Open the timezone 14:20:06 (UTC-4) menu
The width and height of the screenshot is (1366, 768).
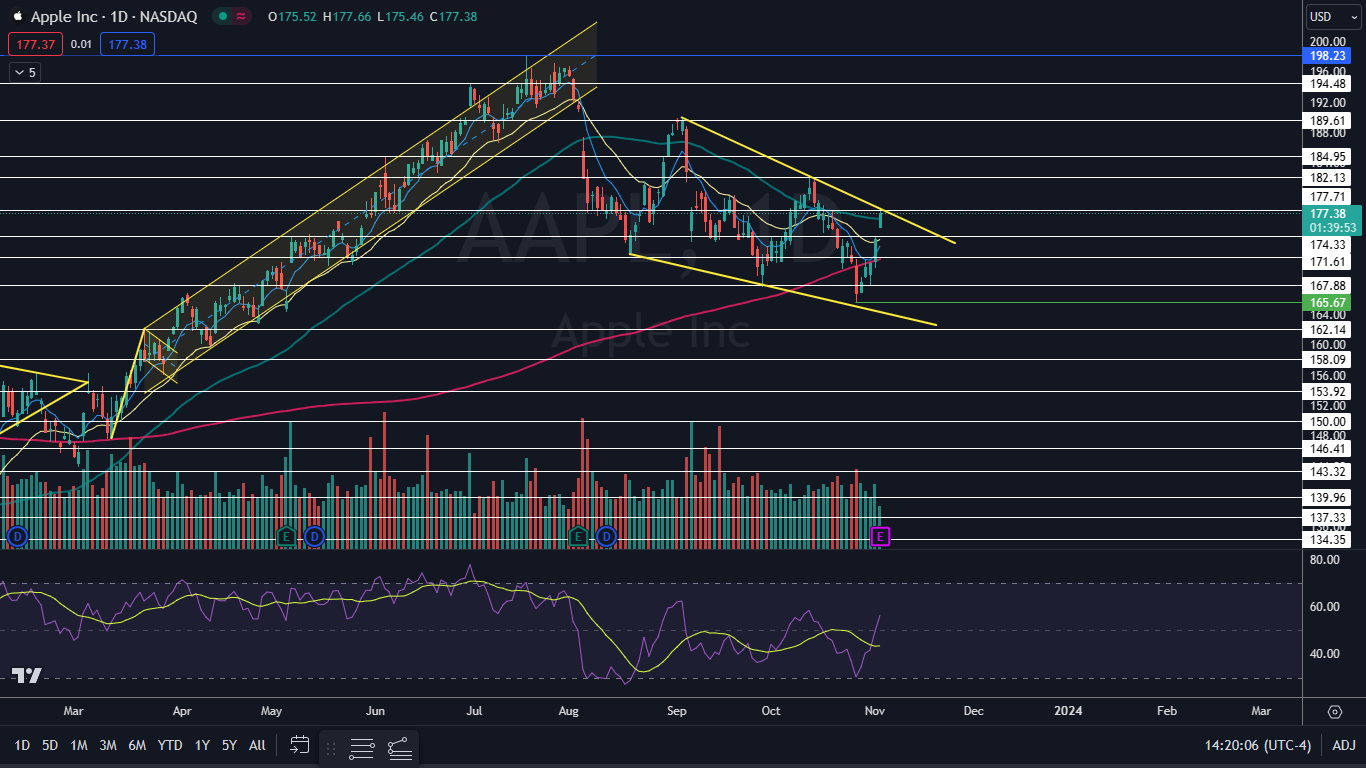[1258, 745]
